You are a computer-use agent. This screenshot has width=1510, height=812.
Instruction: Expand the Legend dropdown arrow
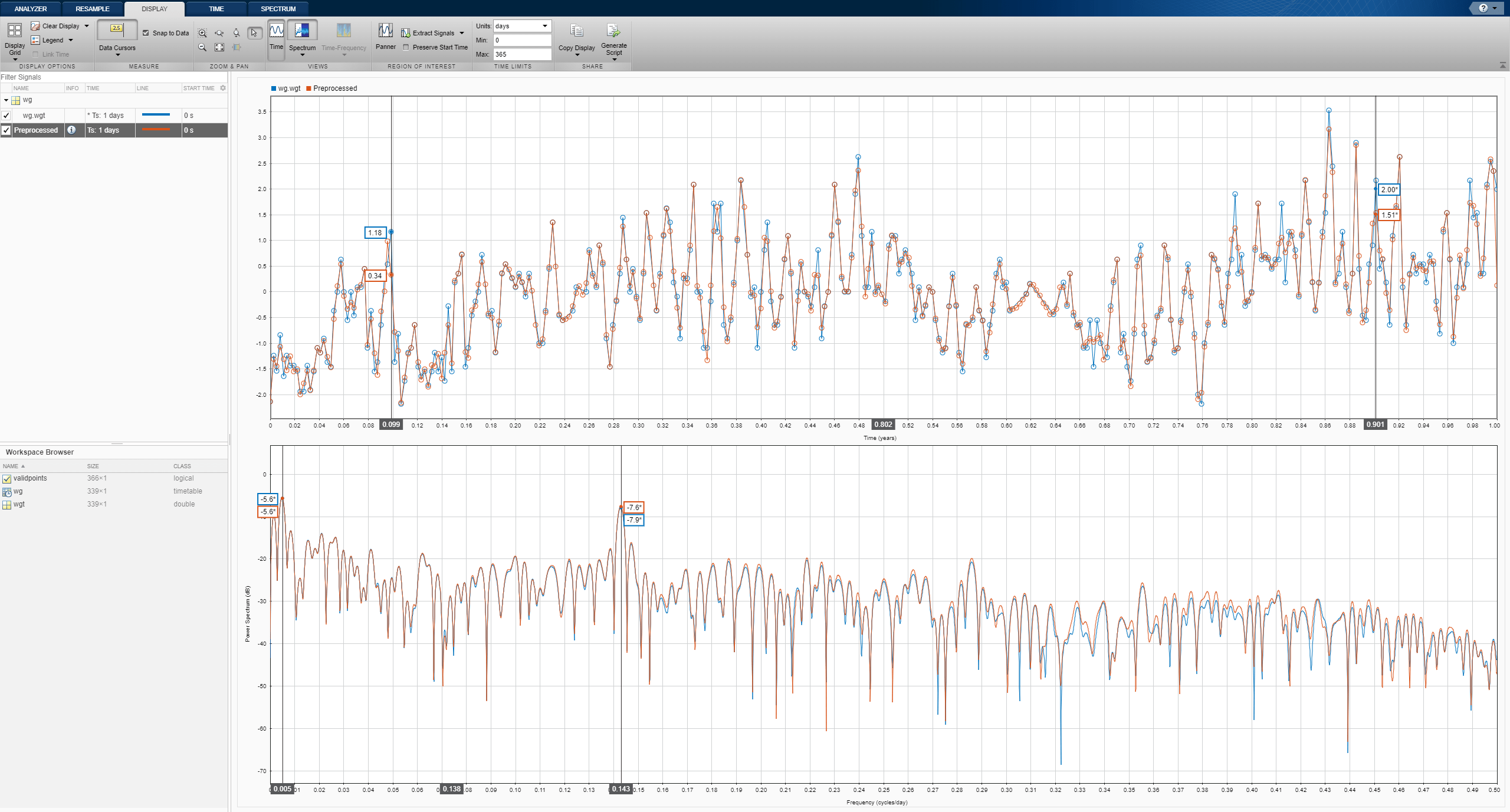coord(71,41)
